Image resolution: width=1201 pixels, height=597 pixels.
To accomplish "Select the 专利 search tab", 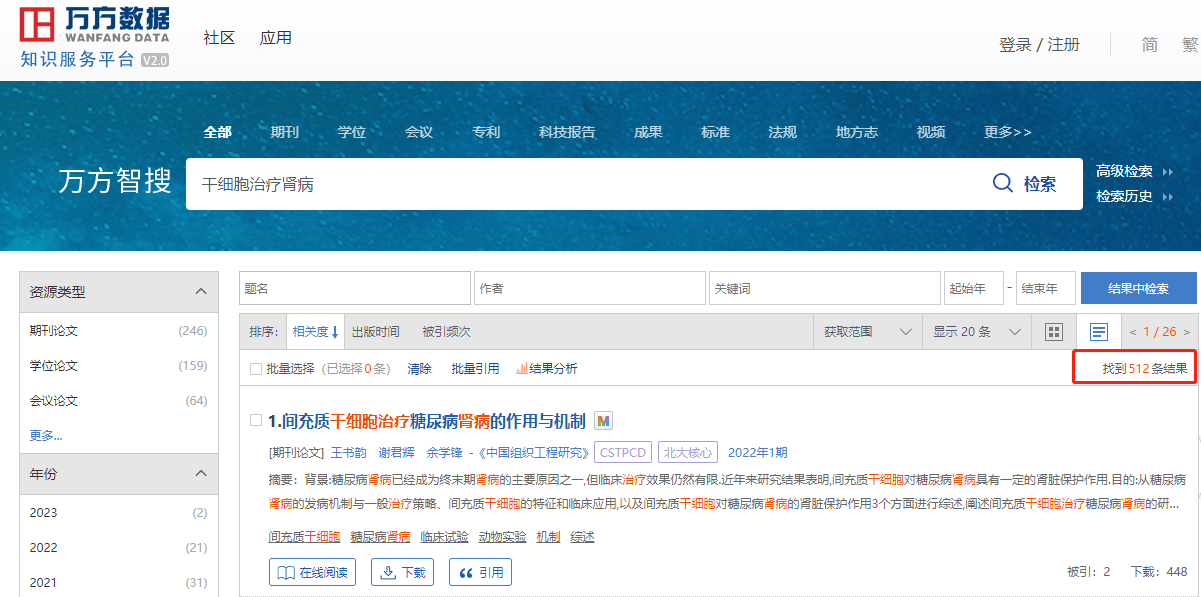I will (x=486, y=132).
